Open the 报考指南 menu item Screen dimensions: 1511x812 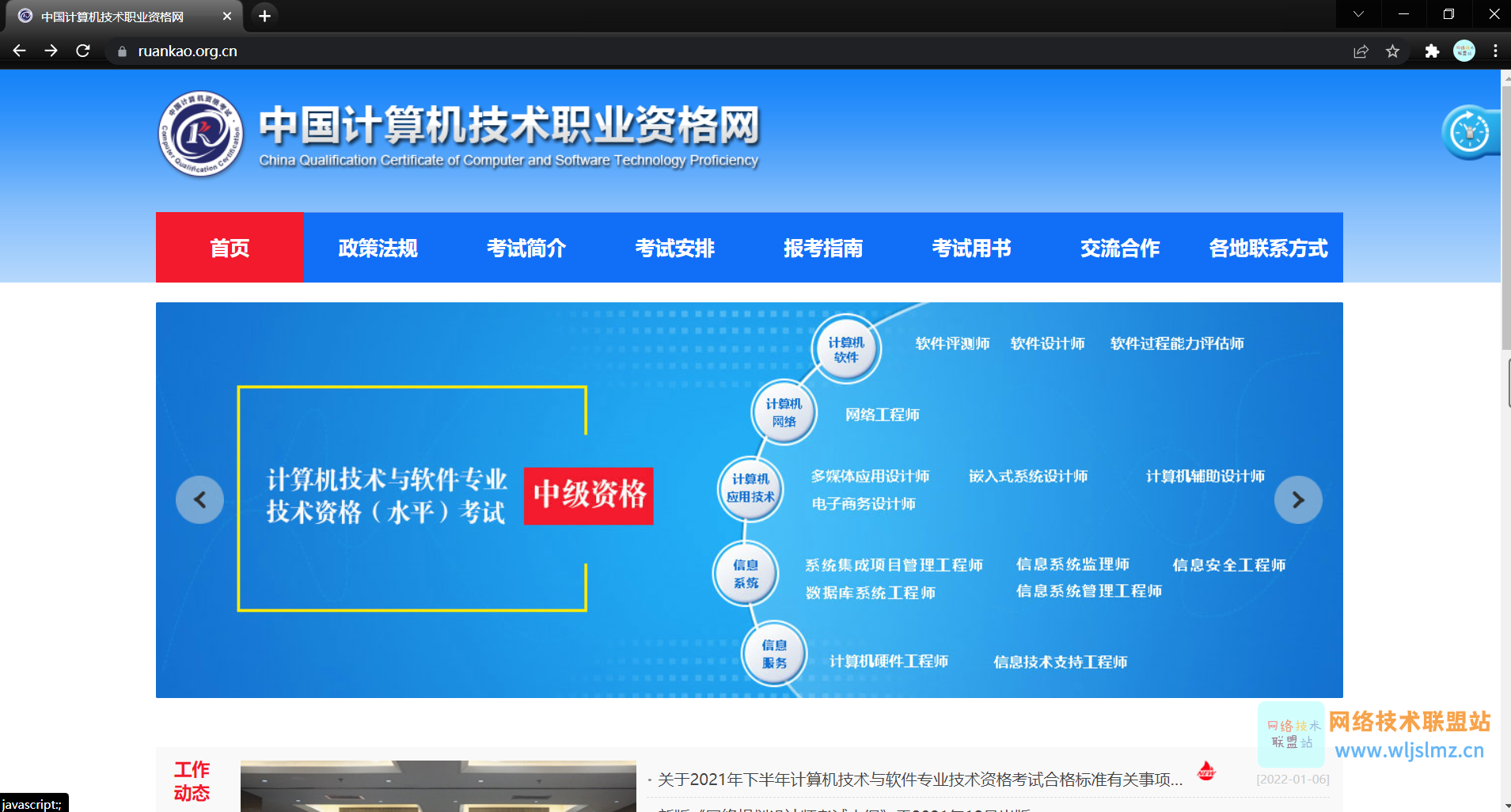823,248
